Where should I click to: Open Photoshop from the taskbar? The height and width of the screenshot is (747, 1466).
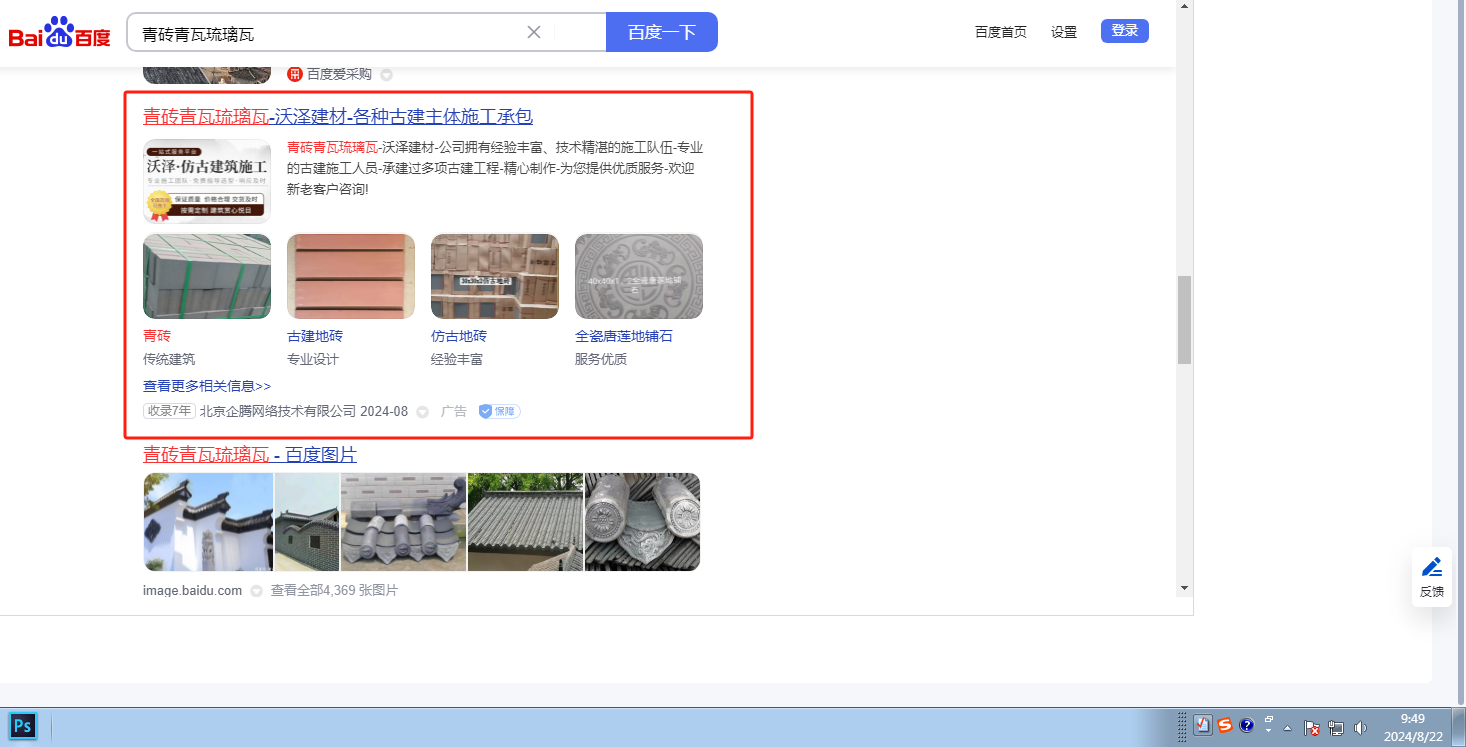23,726
